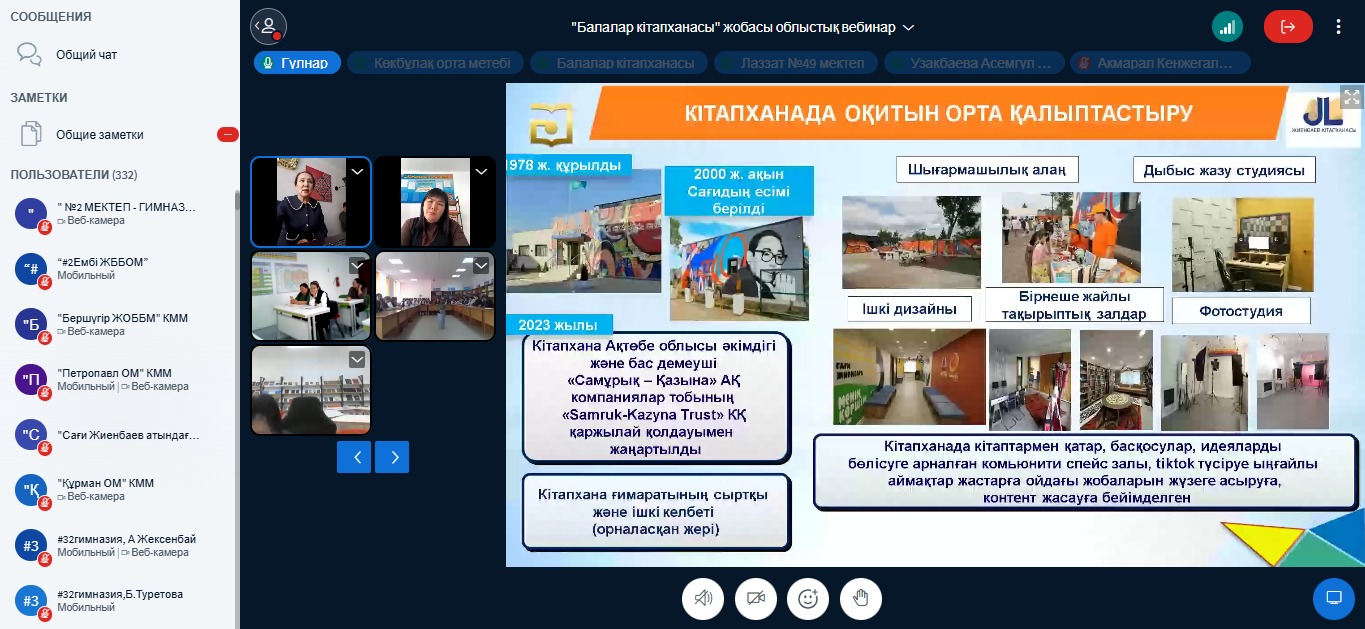Click the red leave meeting button
This screenshot has height=629, width=1365.
[1288, 27]
